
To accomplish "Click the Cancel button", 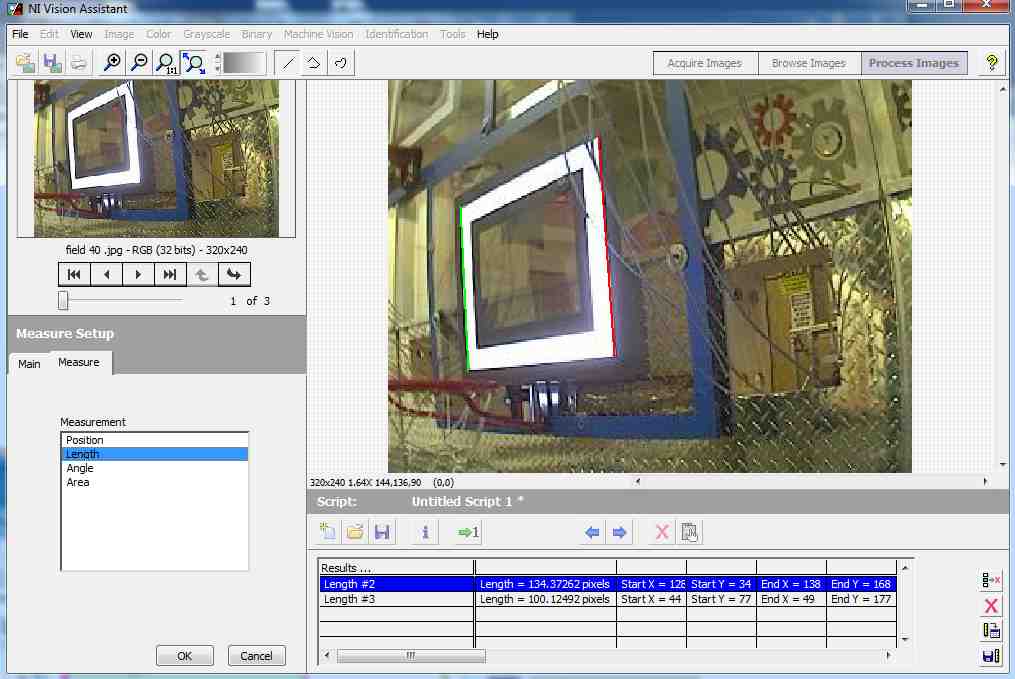I will [256, 656].
